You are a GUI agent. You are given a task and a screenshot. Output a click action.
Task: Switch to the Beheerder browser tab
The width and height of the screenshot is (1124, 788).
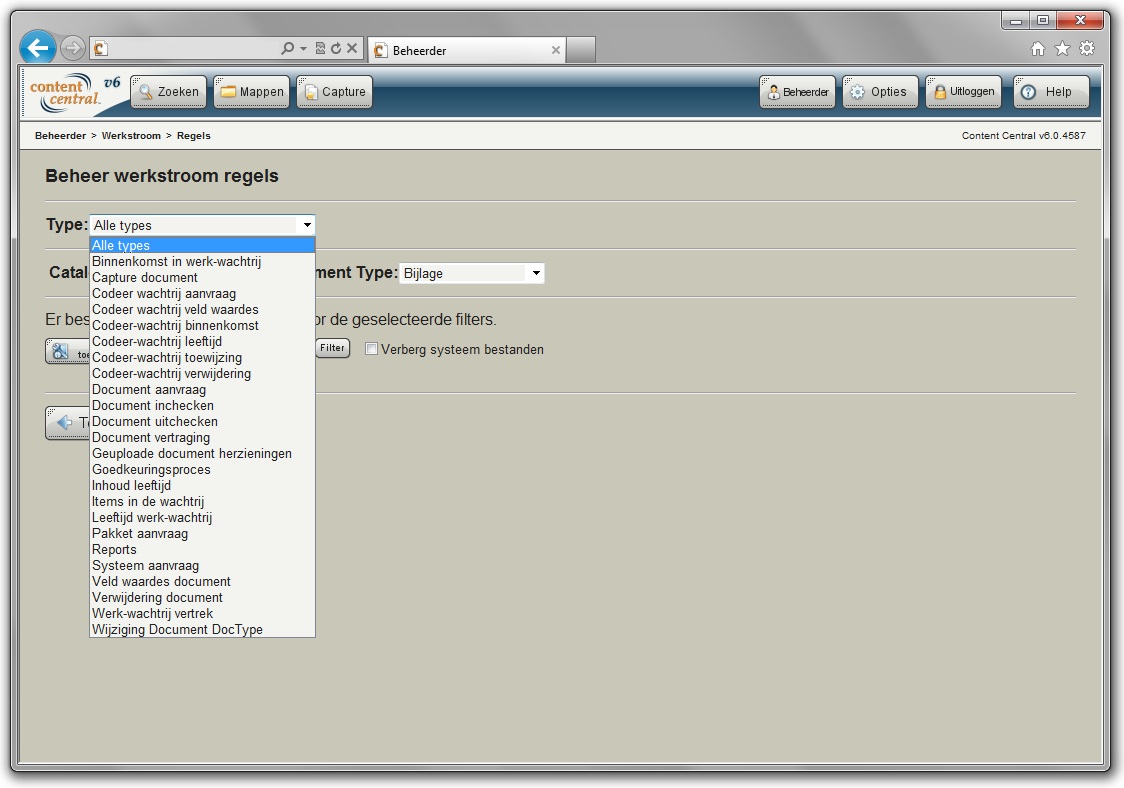point(460,50)
